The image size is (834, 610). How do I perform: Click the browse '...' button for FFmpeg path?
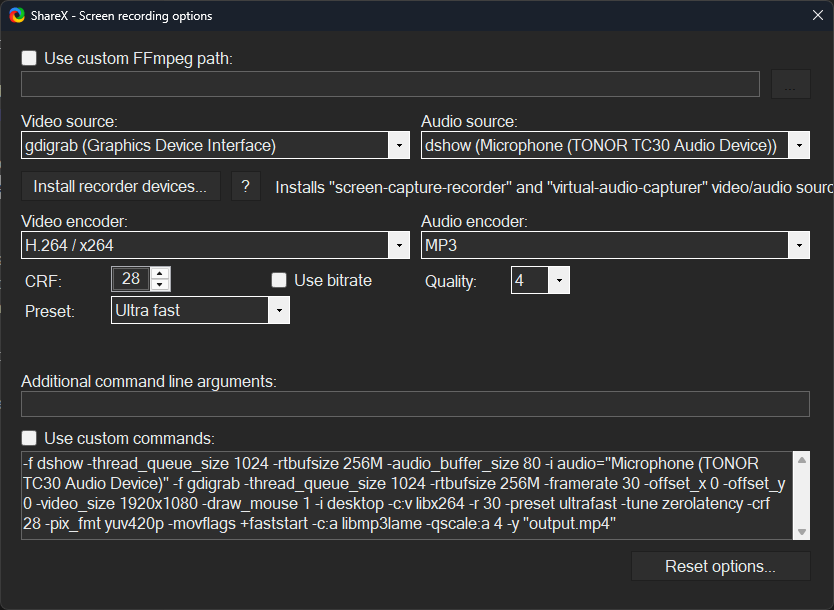tap(790, 85)
